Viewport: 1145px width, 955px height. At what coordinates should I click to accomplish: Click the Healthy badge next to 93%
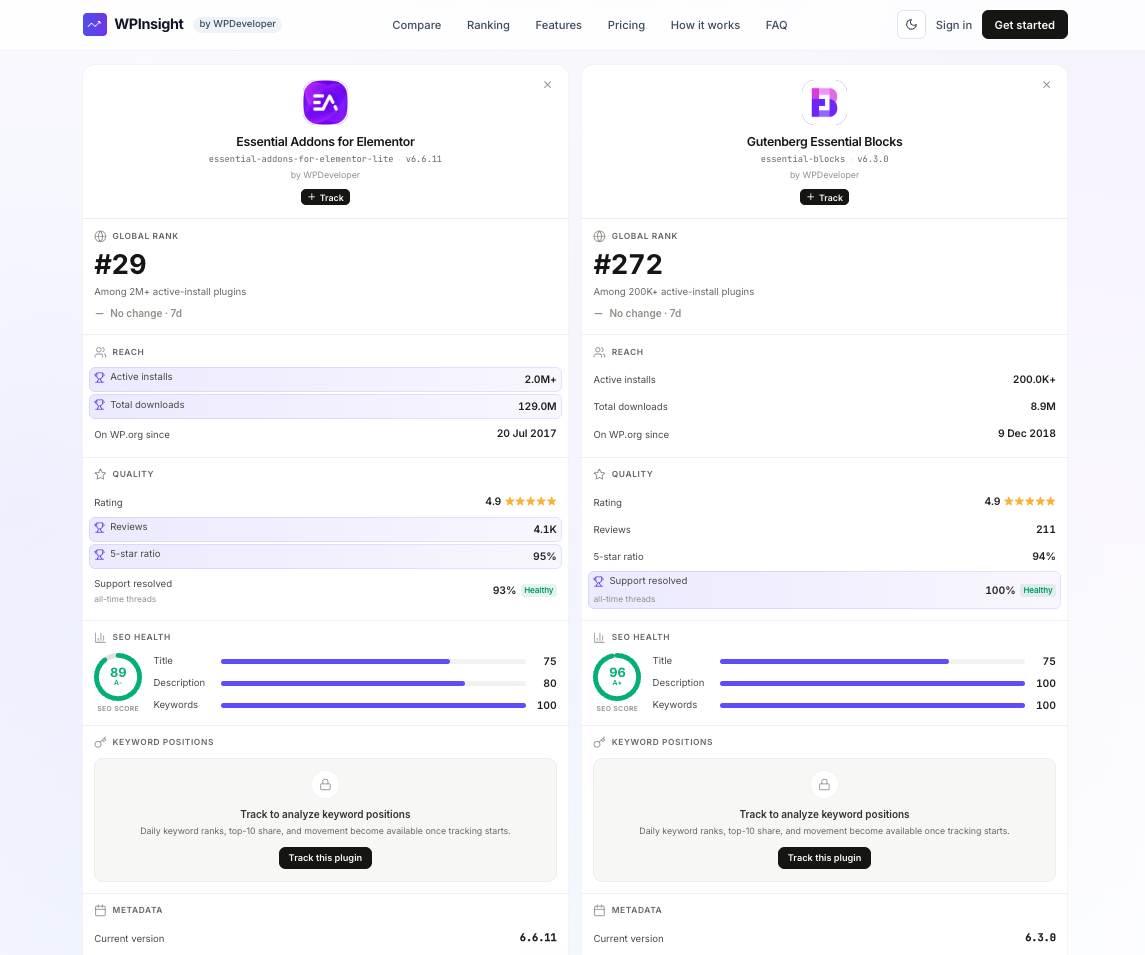539,590
